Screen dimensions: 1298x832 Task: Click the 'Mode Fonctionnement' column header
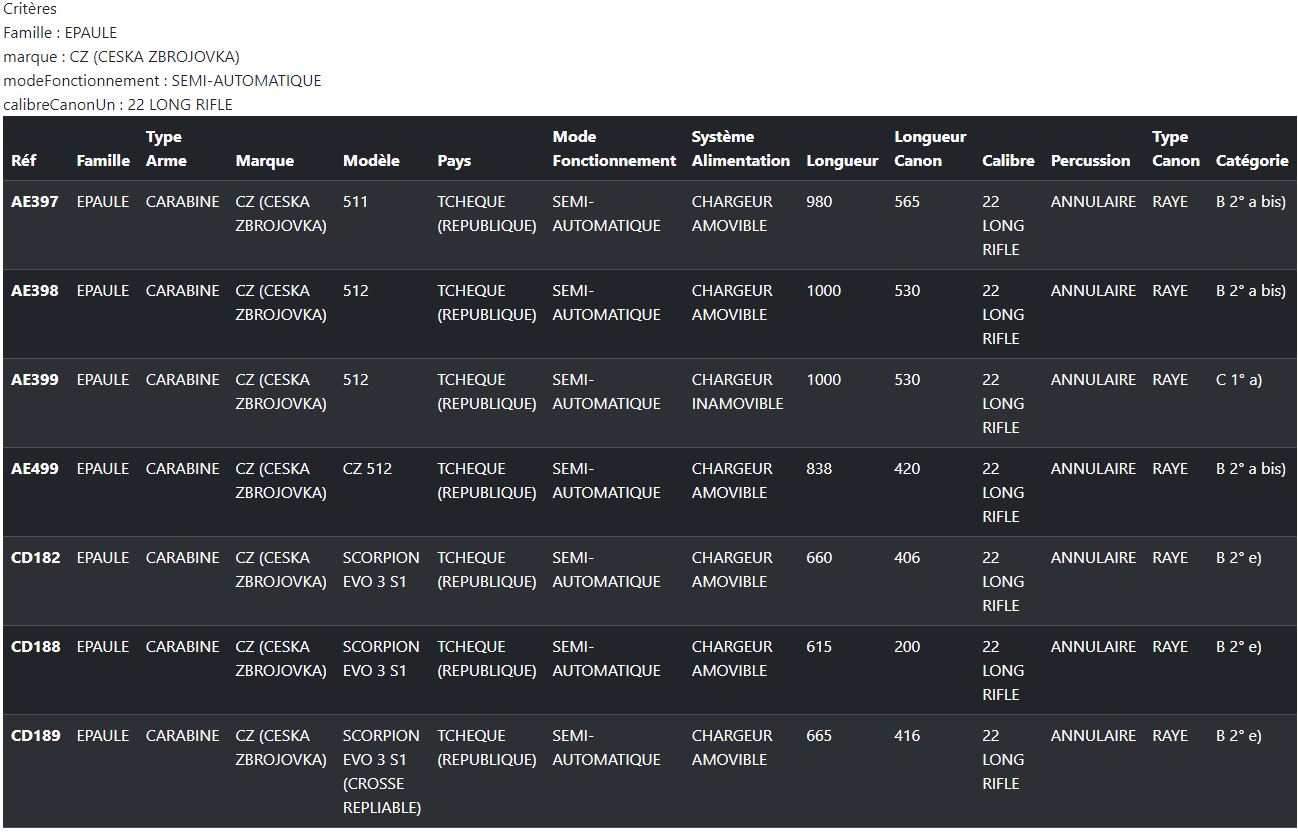pyautogui.click(x=614, y=148)
